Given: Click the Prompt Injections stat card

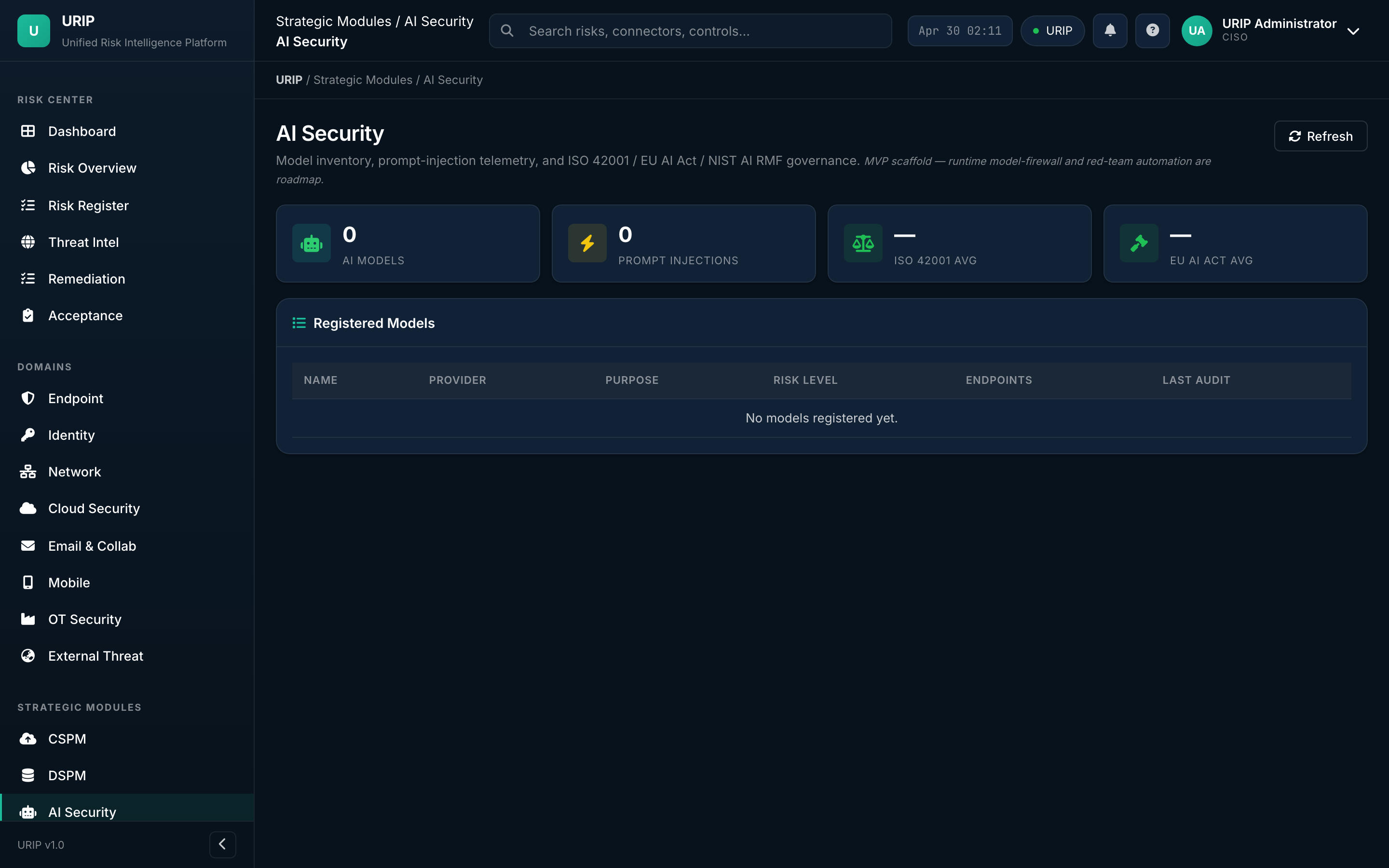Looking at the screenshot, I should click(683, 244).
